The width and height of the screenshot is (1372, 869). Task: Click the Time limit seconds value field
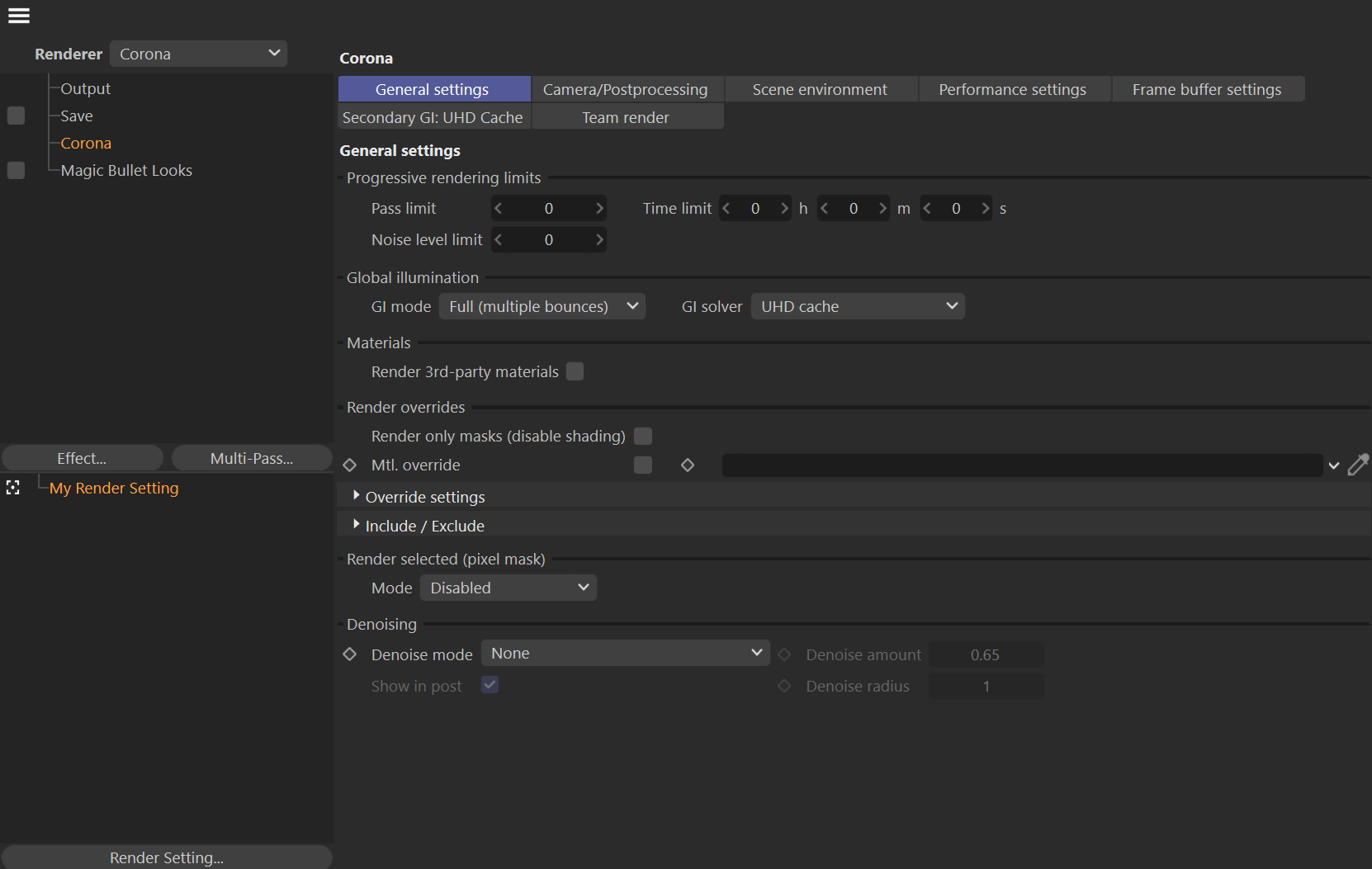pos(956,209)
